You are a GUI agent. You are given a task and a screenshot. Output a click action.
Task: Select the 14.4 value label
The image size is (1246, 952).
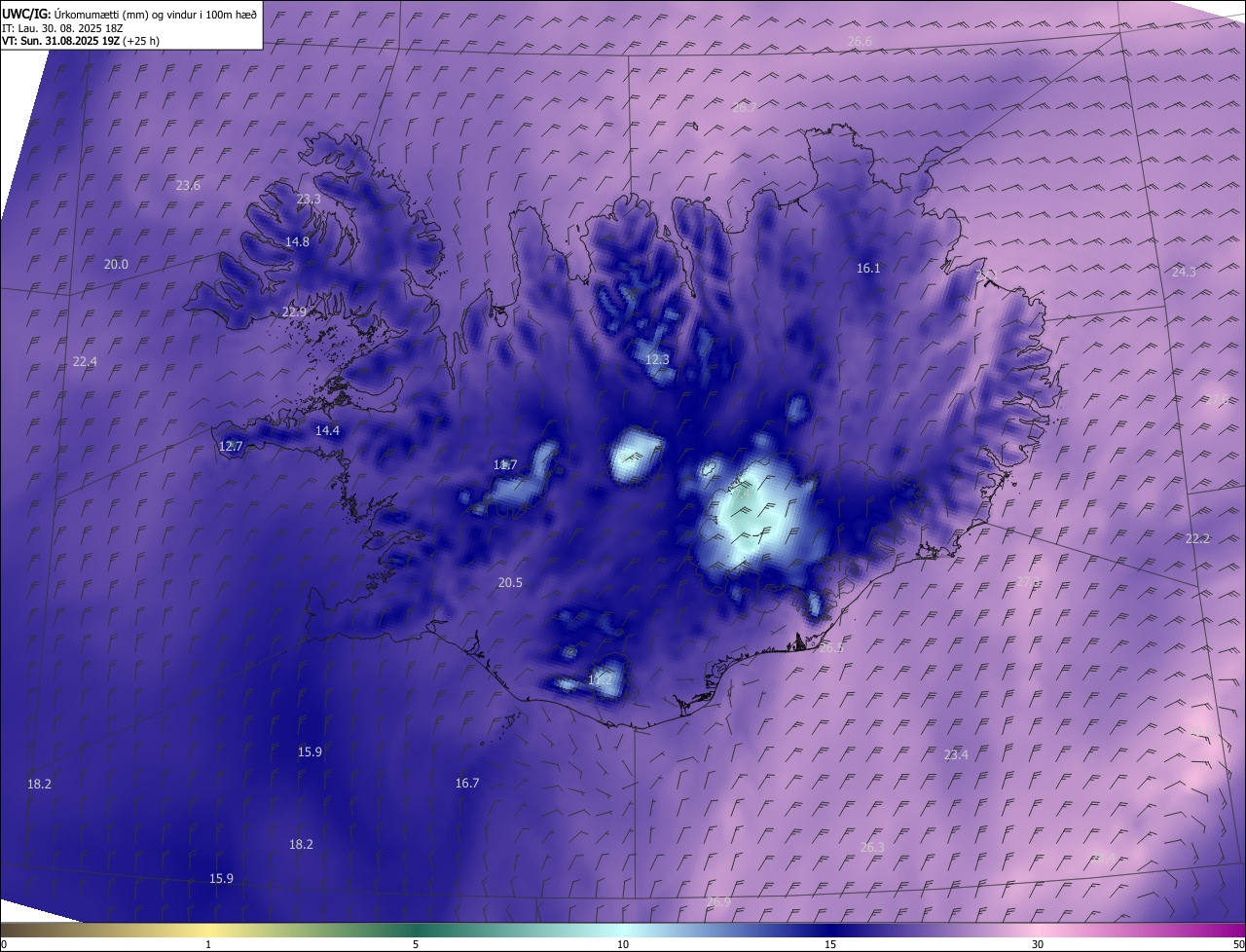[327, 430]
